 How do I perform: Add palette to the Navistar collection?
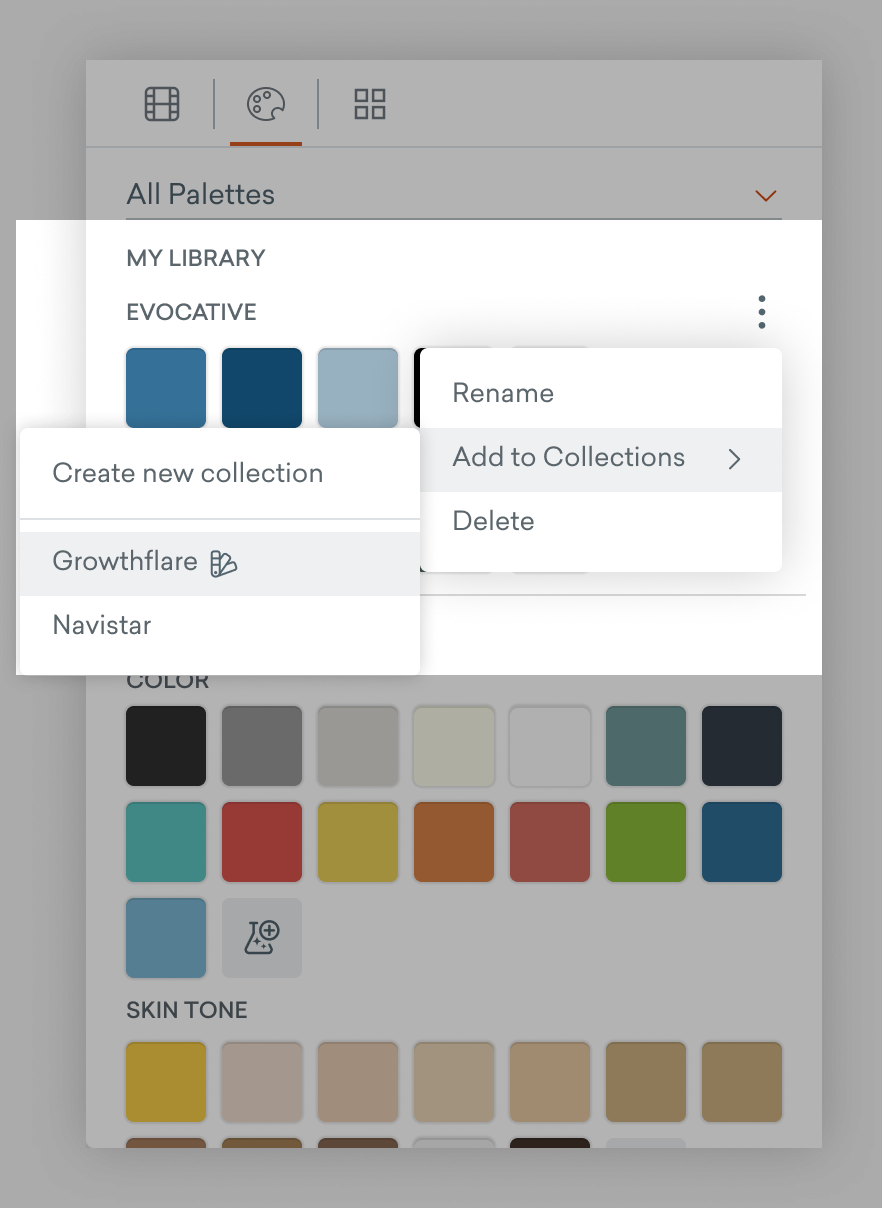101,625
